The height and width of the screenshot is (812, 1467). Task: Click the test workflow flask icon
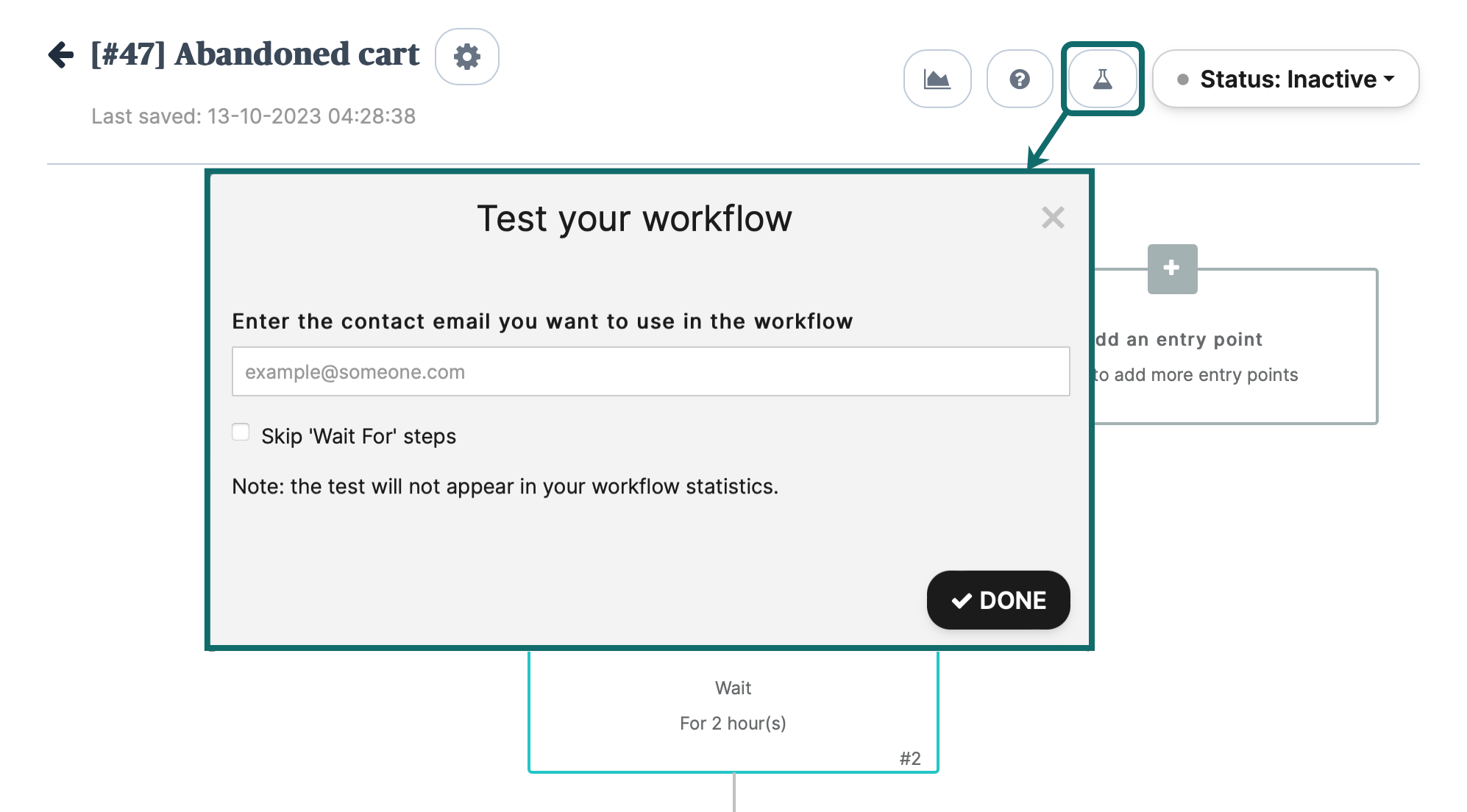(x=1102, y=79)
